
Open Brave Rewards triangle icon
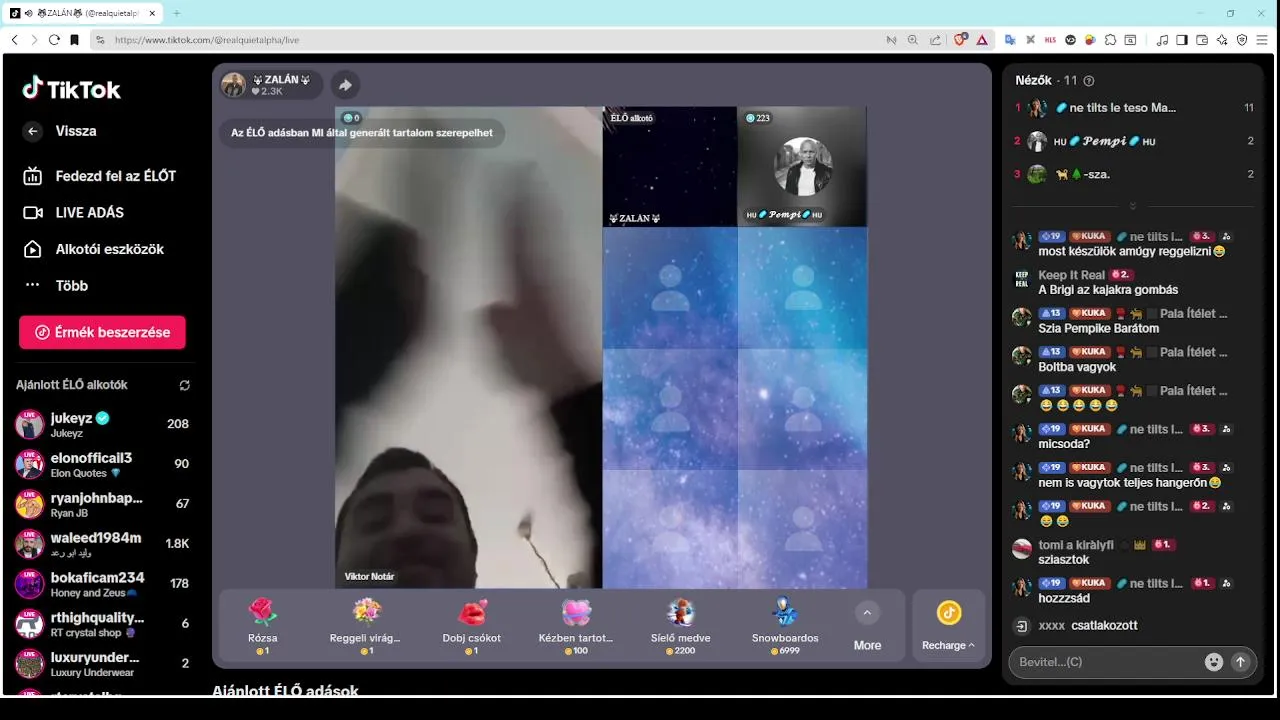[982, 40]
